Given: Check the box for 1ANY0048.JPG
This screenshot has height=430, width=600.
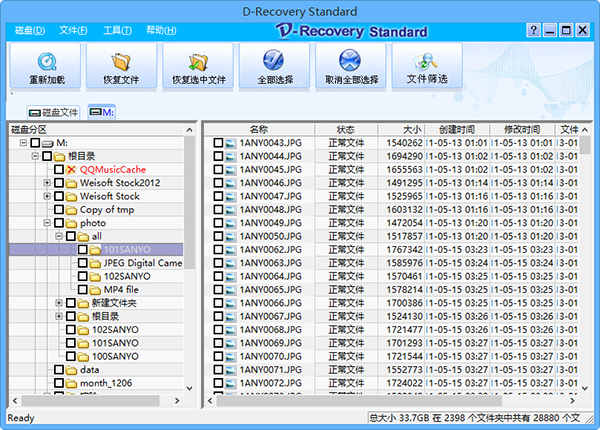Looking at the screenshot, I should (218, 210).
